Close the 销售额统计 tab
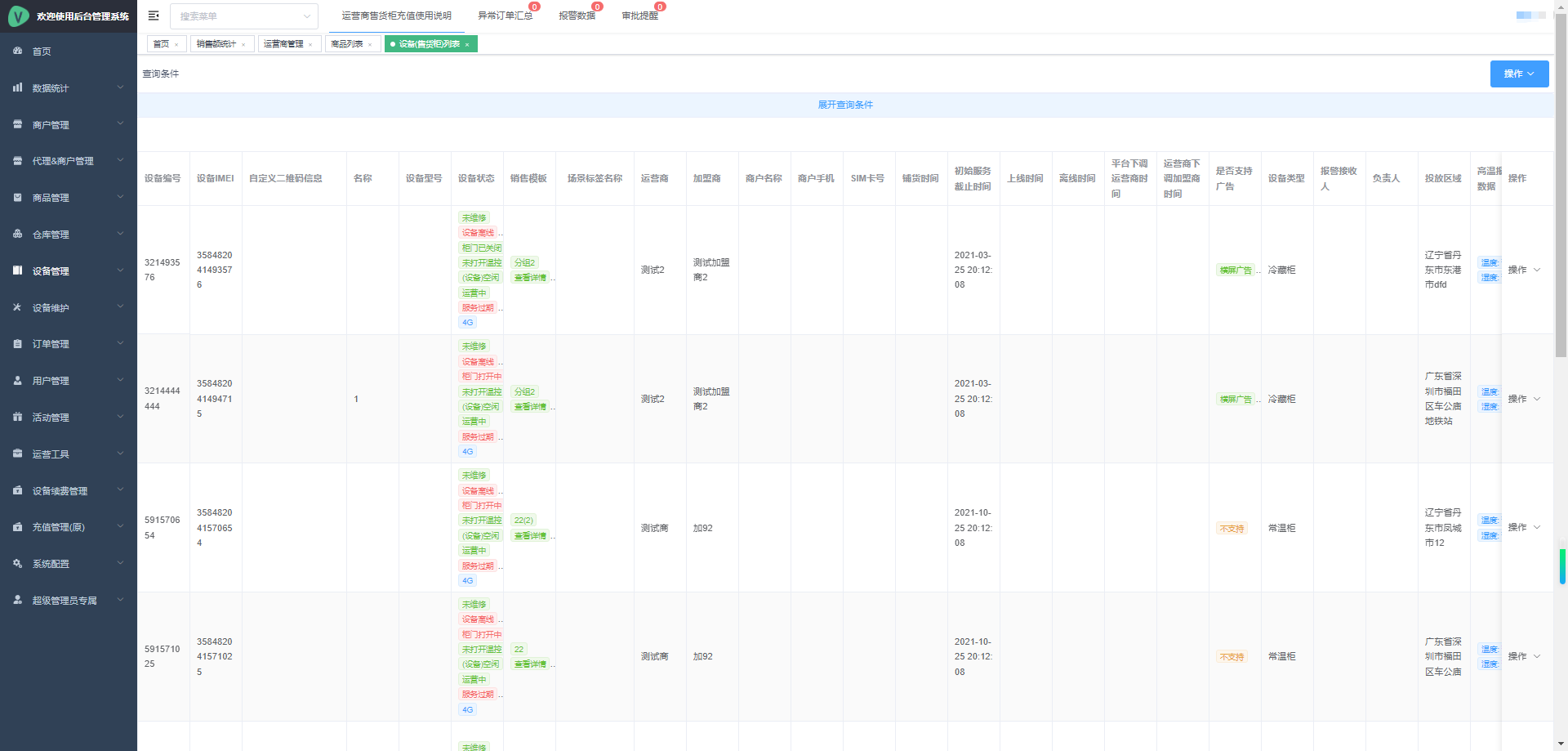Screen dimensions: 1568x751 (243, 45)
